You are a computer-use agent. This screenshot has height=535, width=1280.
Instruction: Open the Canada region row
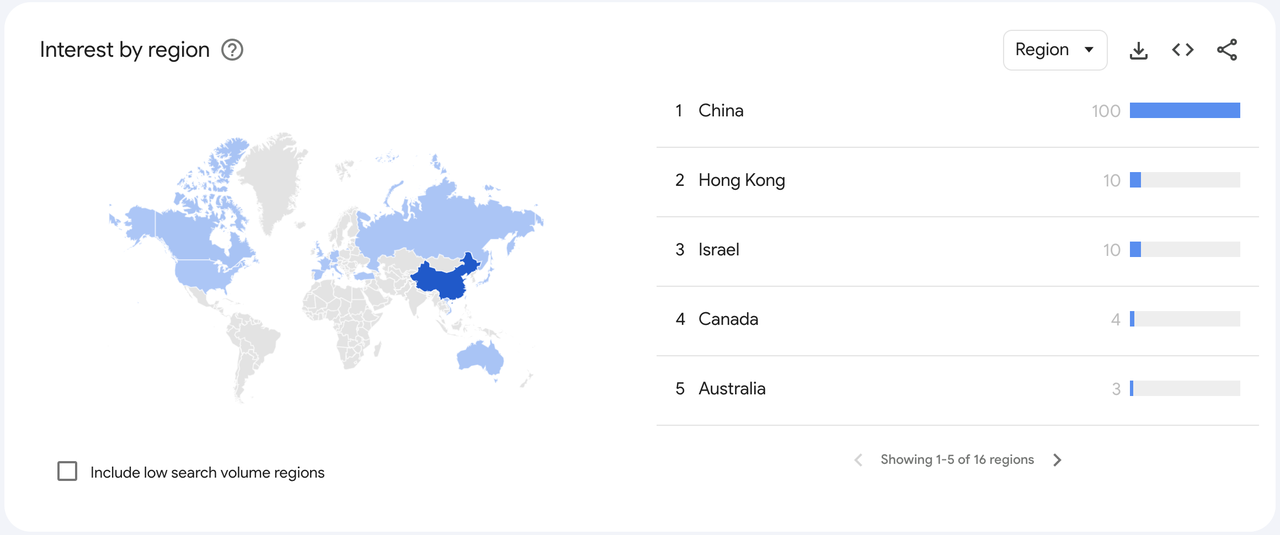pyautogui.click(x=957, y=320)
